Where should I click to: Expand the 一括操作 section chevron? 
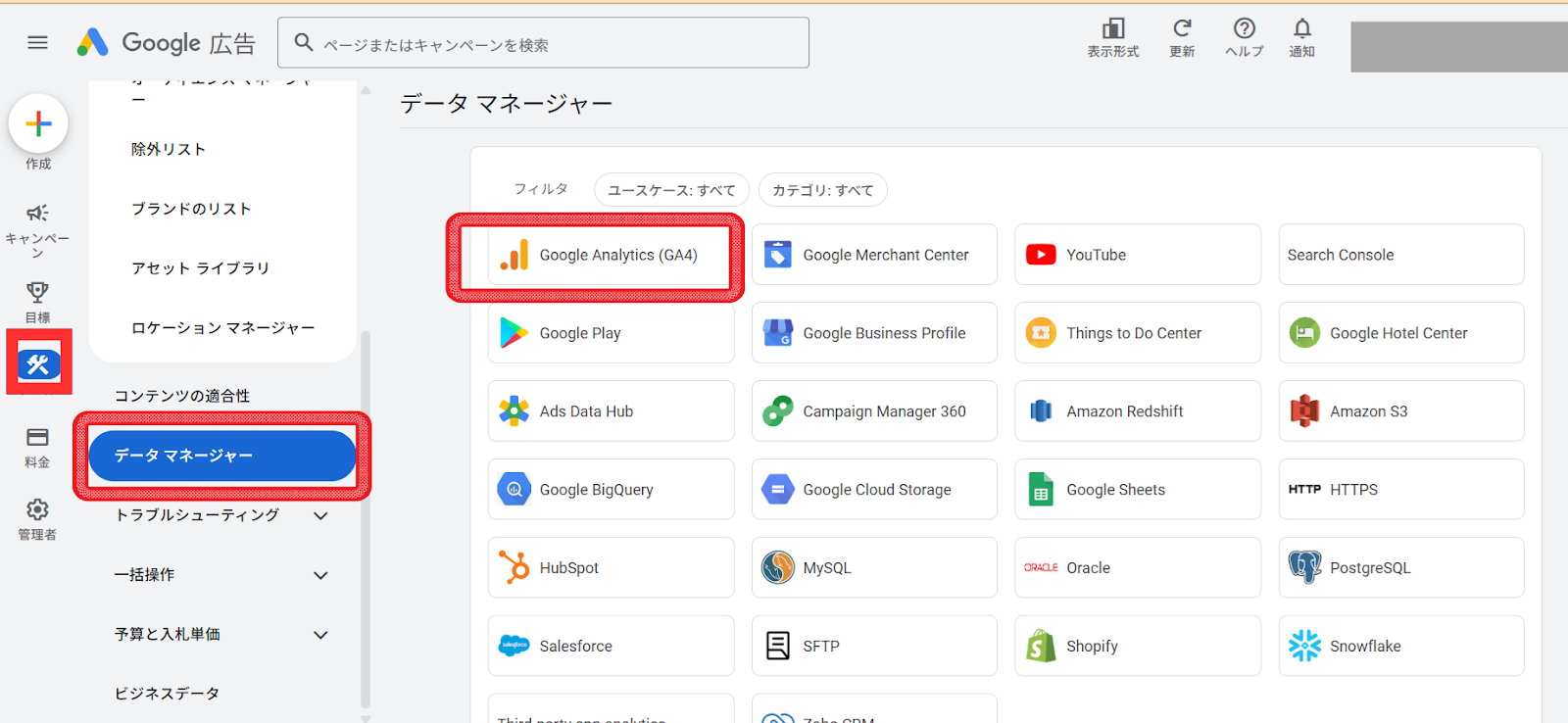point(320,575)
